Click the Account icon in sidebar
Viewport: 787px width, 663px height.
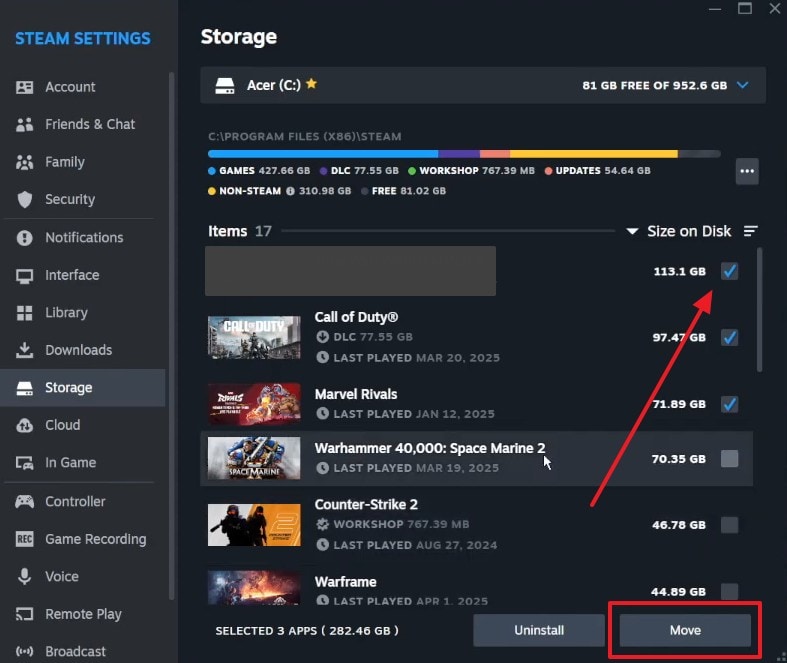pos(25,87)
